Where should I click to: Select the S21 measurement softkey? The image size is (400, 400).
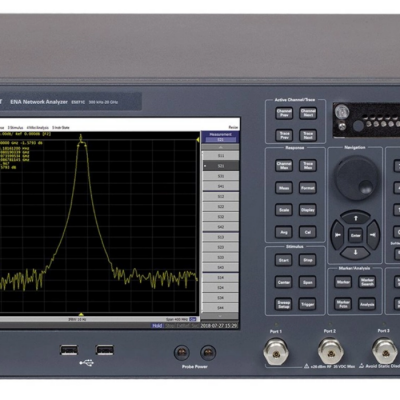pyautogui.click(x=221, y=166)
